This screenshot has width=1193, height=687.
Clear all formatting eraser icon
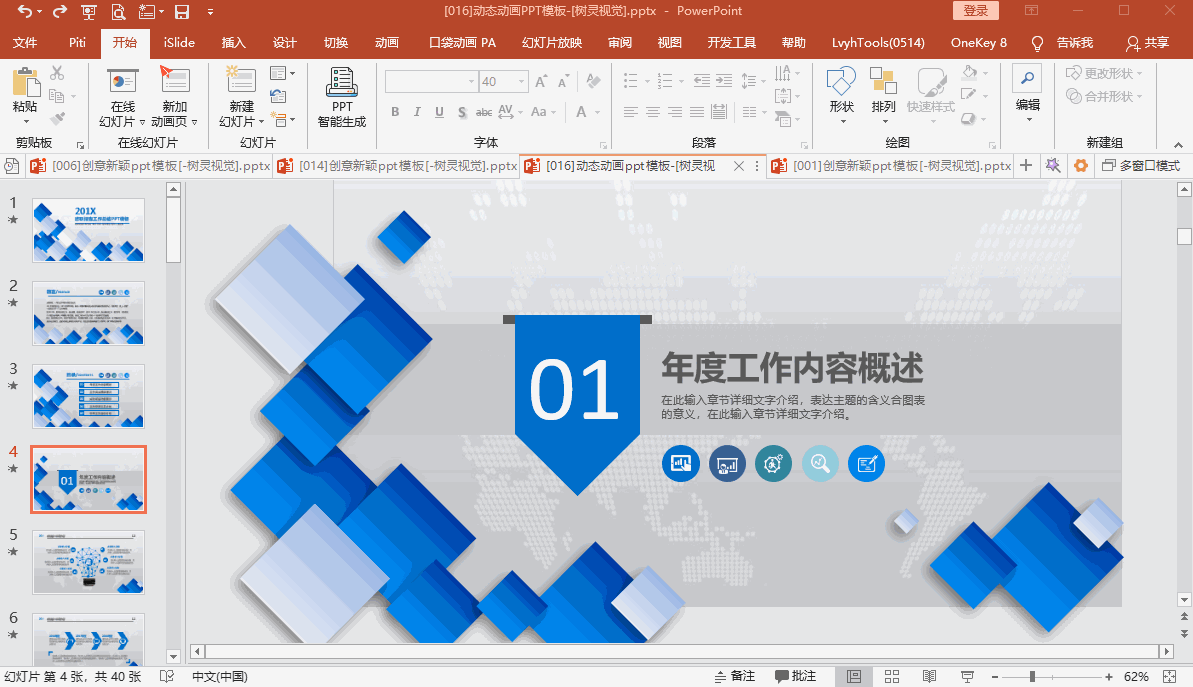tap(593, 81)
